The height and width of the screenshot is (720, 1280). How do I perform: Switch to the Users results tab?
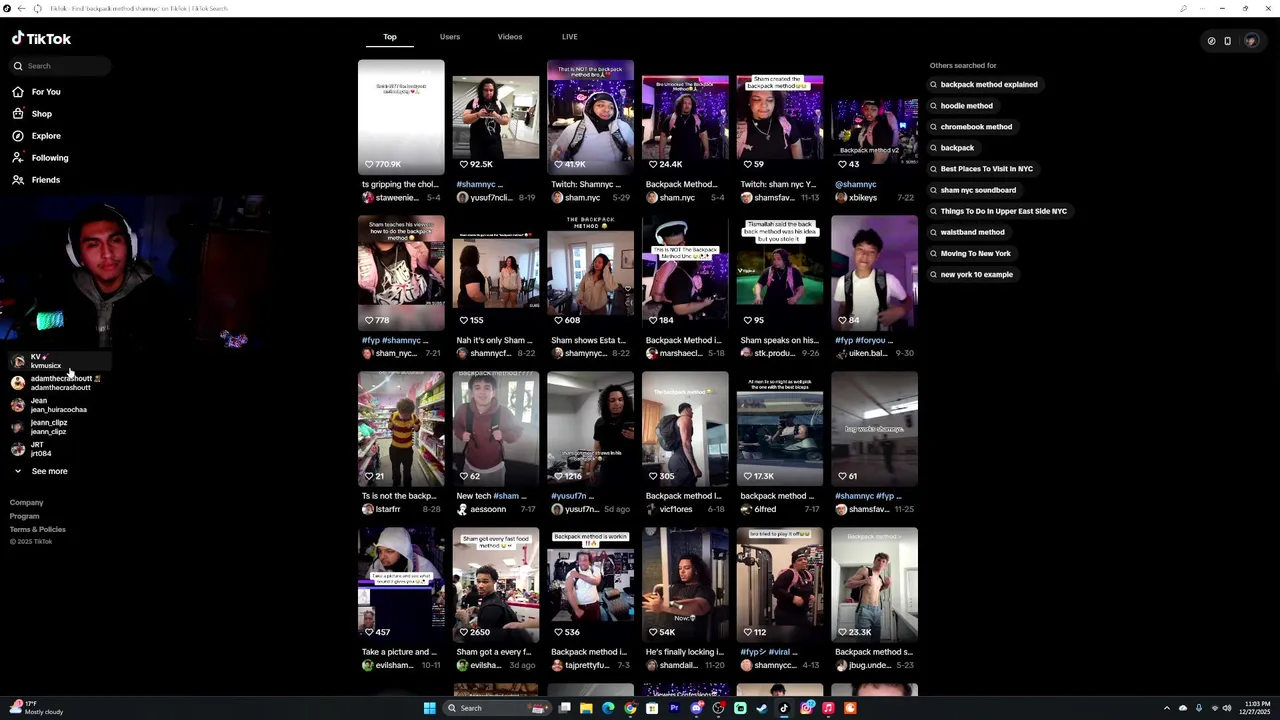(450, 37)
